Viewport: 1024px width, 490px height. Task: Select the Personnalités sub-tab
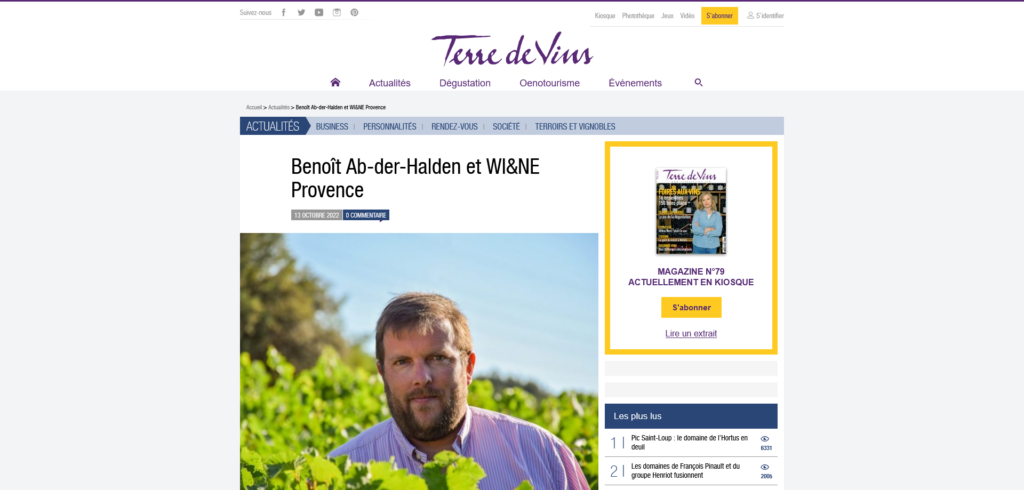tap(389, 127)
